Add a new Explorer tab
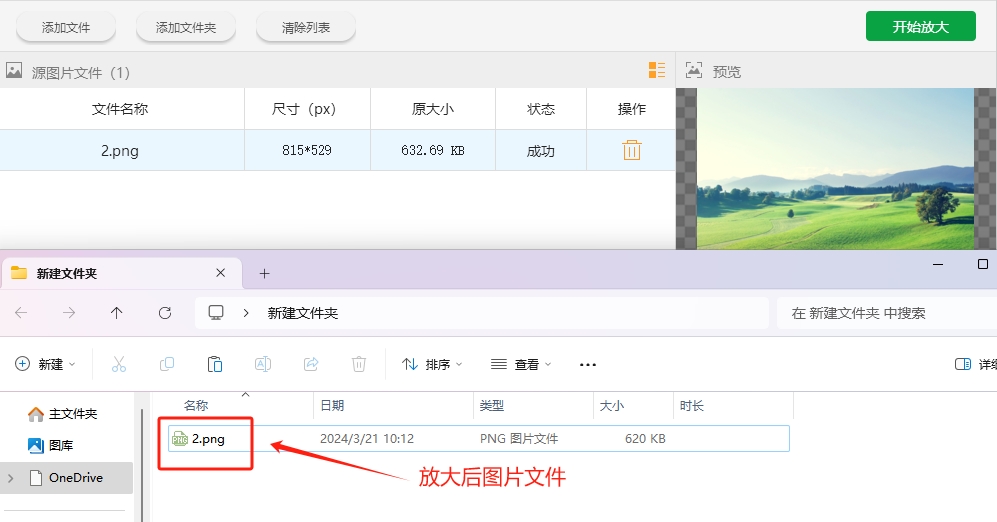Viewport: 997px width, 522px height. coord(265,273)
